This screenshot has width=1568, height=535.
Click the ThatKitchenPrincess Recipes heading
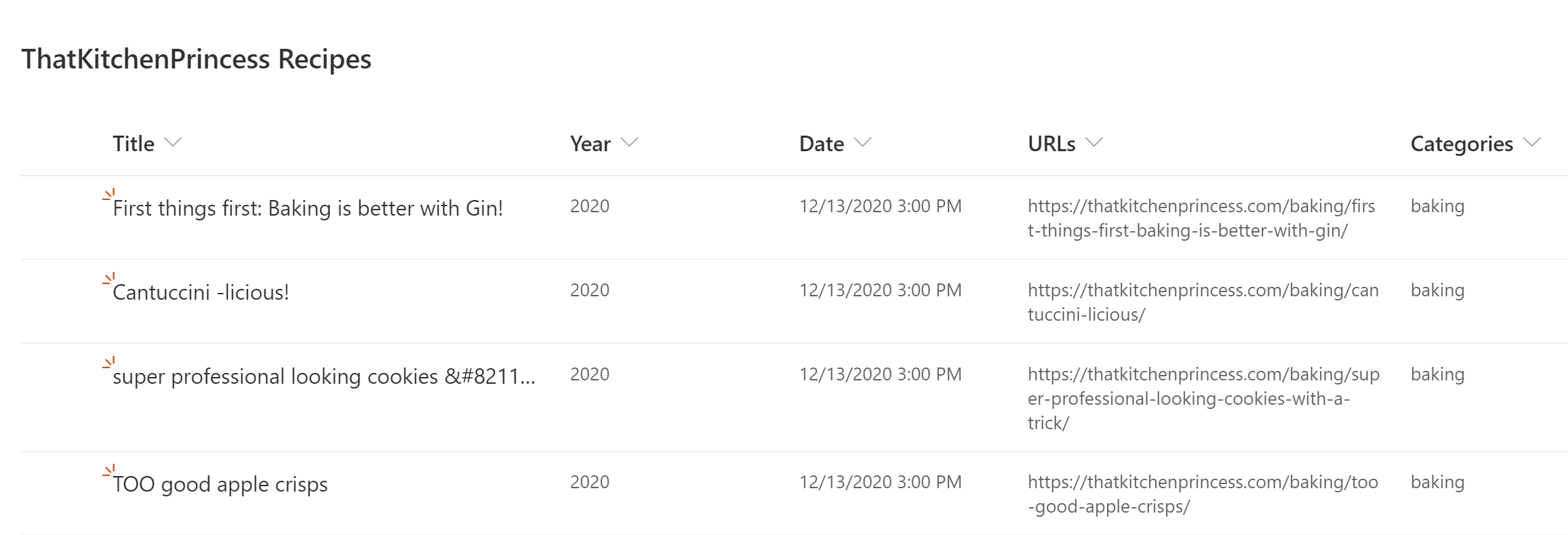tap(196, 59)
